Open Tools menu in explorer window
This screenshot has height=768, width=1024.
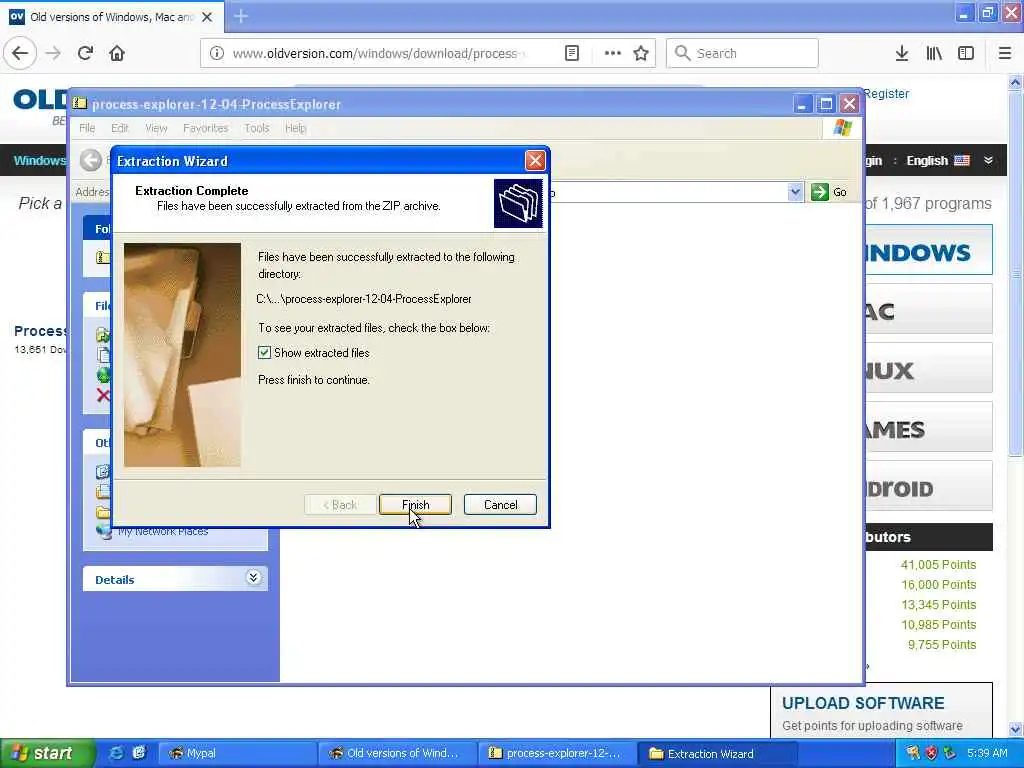pos(257,128)
